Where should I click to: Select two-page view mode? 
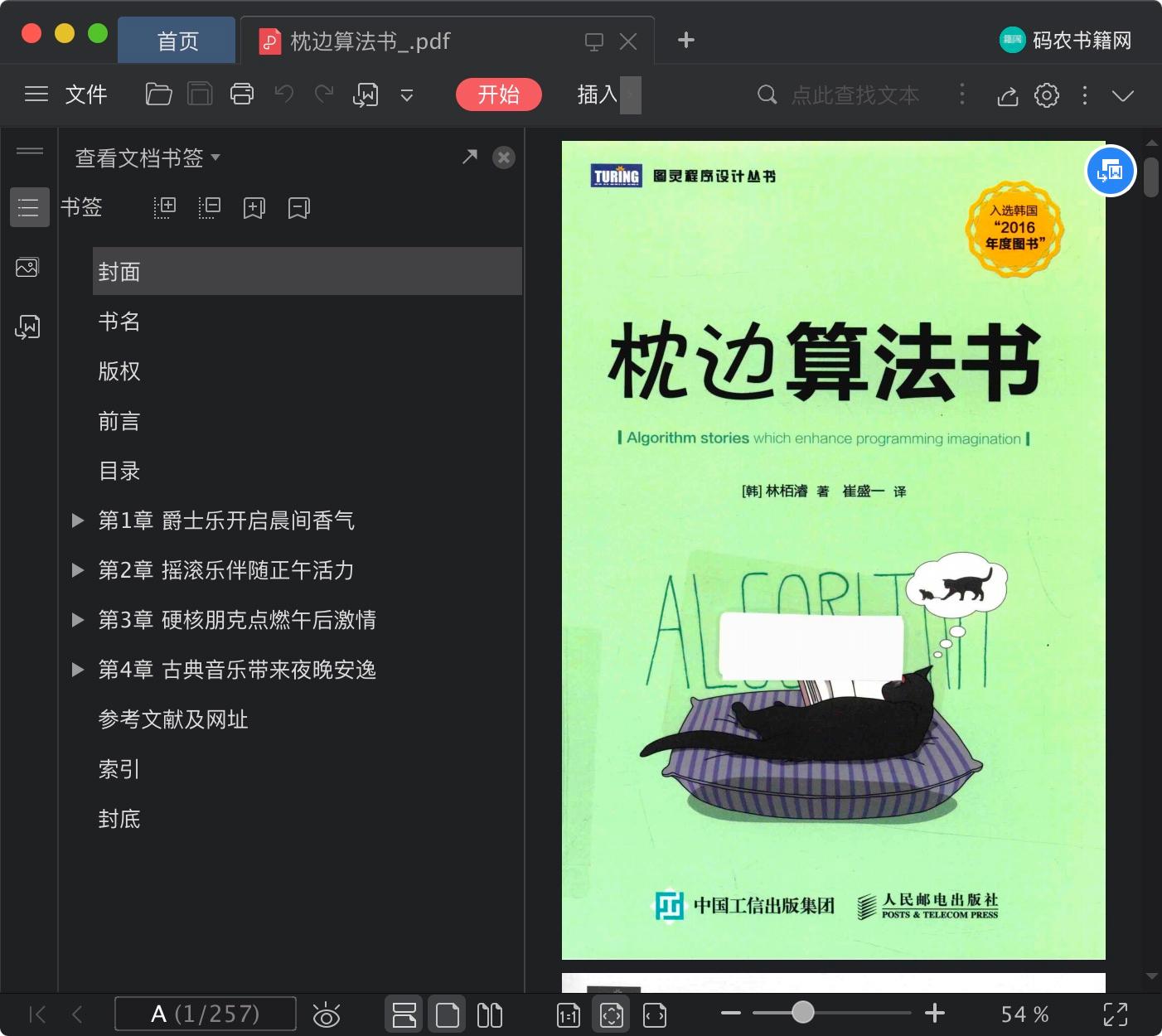(x=490, y=1014)
